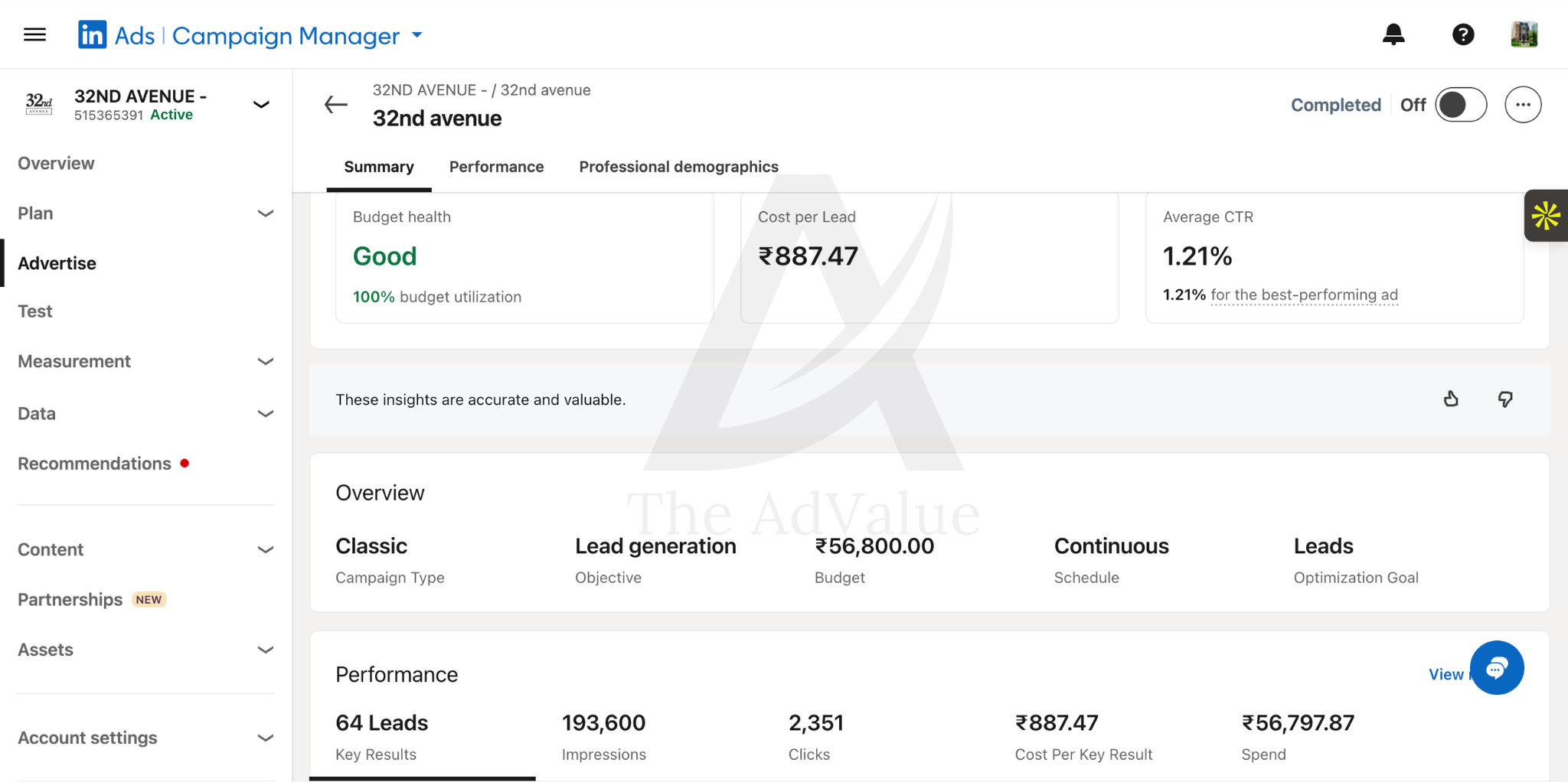Give thumbs down to the insights
Viewport: 1568px width, 782px height.
(1505, 399)
